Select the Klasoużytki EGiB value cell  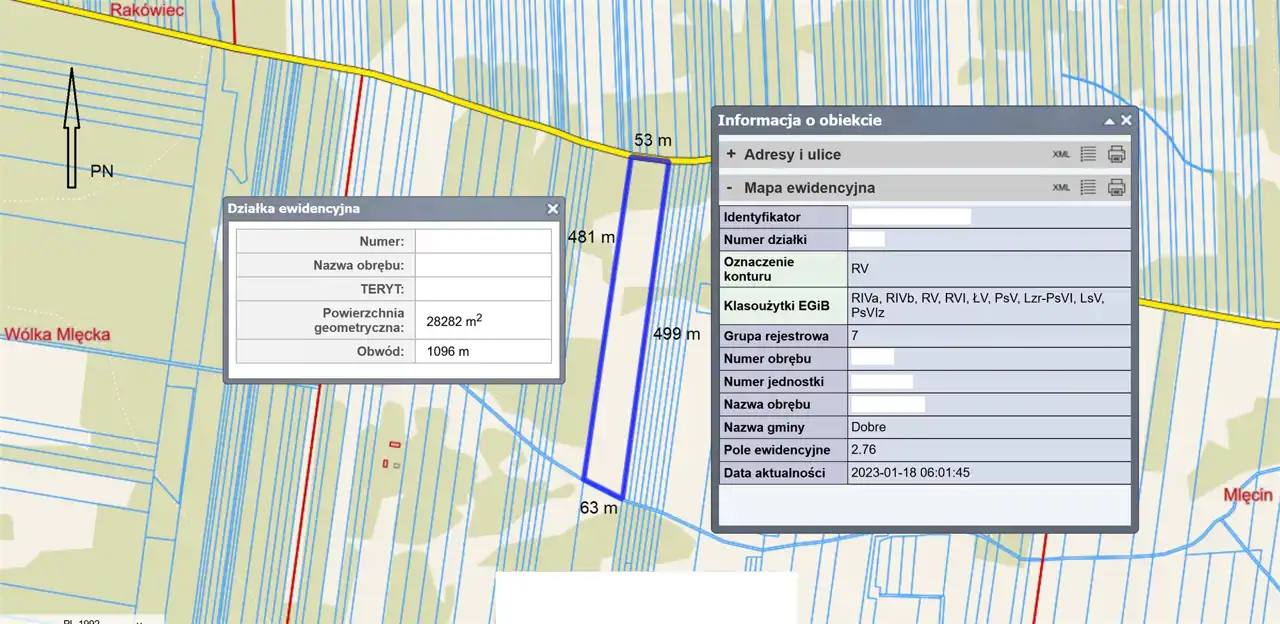point(988,305)
